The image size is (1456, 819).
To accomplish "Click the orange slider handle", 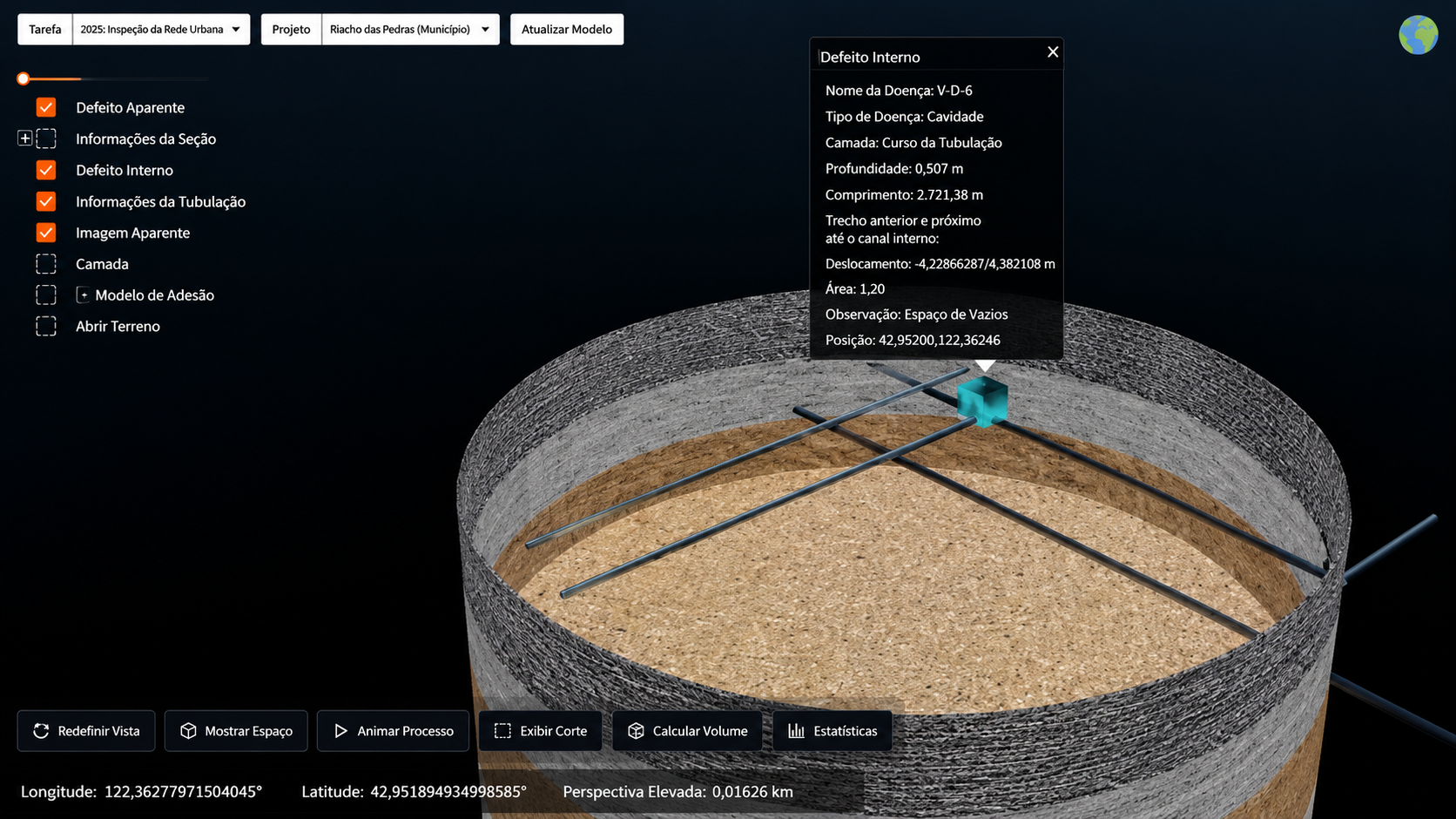I will click(x=24, y=78).
